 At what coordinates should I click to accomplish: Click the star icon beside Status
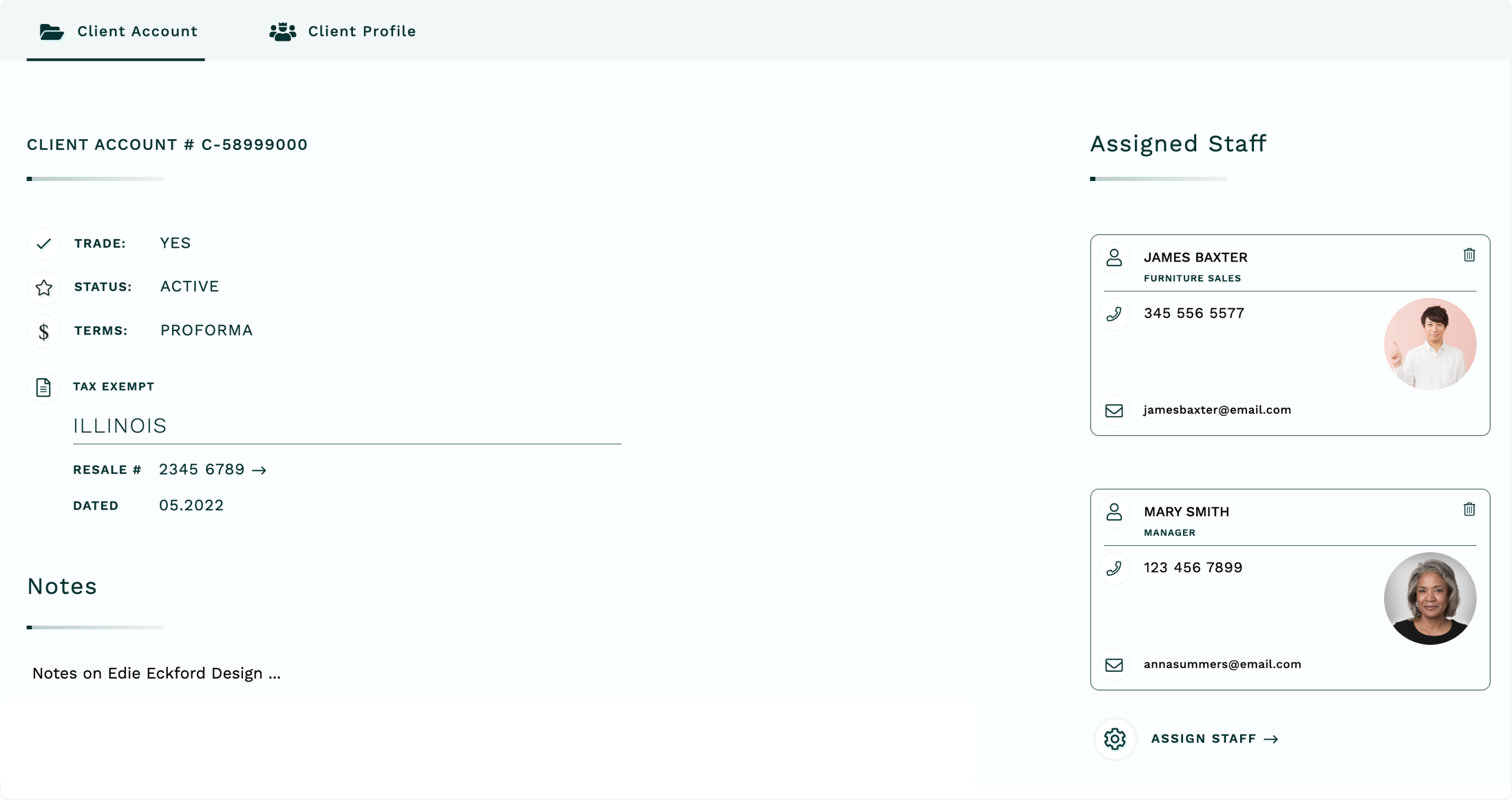44,288
